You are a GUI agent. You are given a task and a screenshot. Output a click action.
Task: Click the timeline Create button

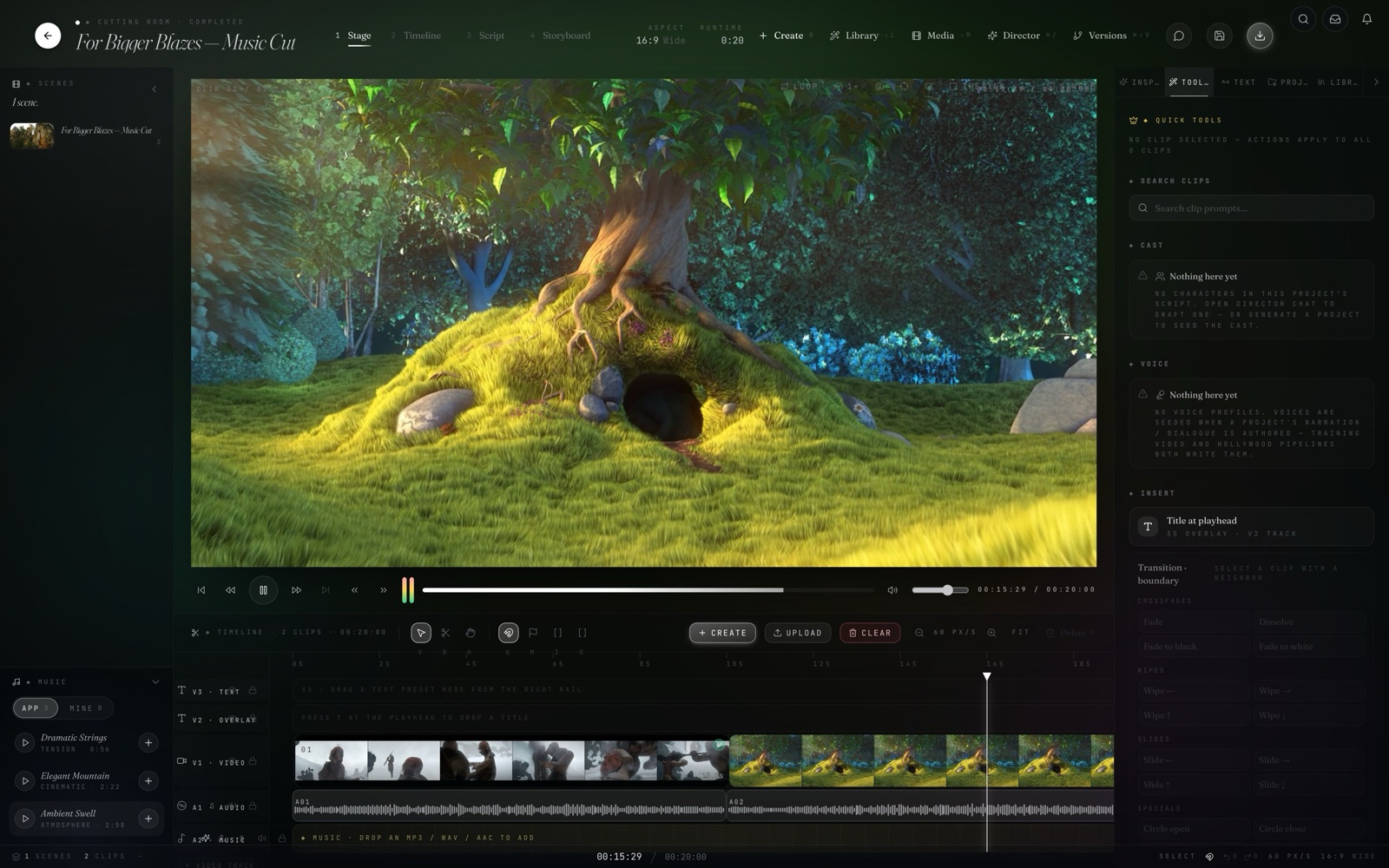[x=722, y=633]
